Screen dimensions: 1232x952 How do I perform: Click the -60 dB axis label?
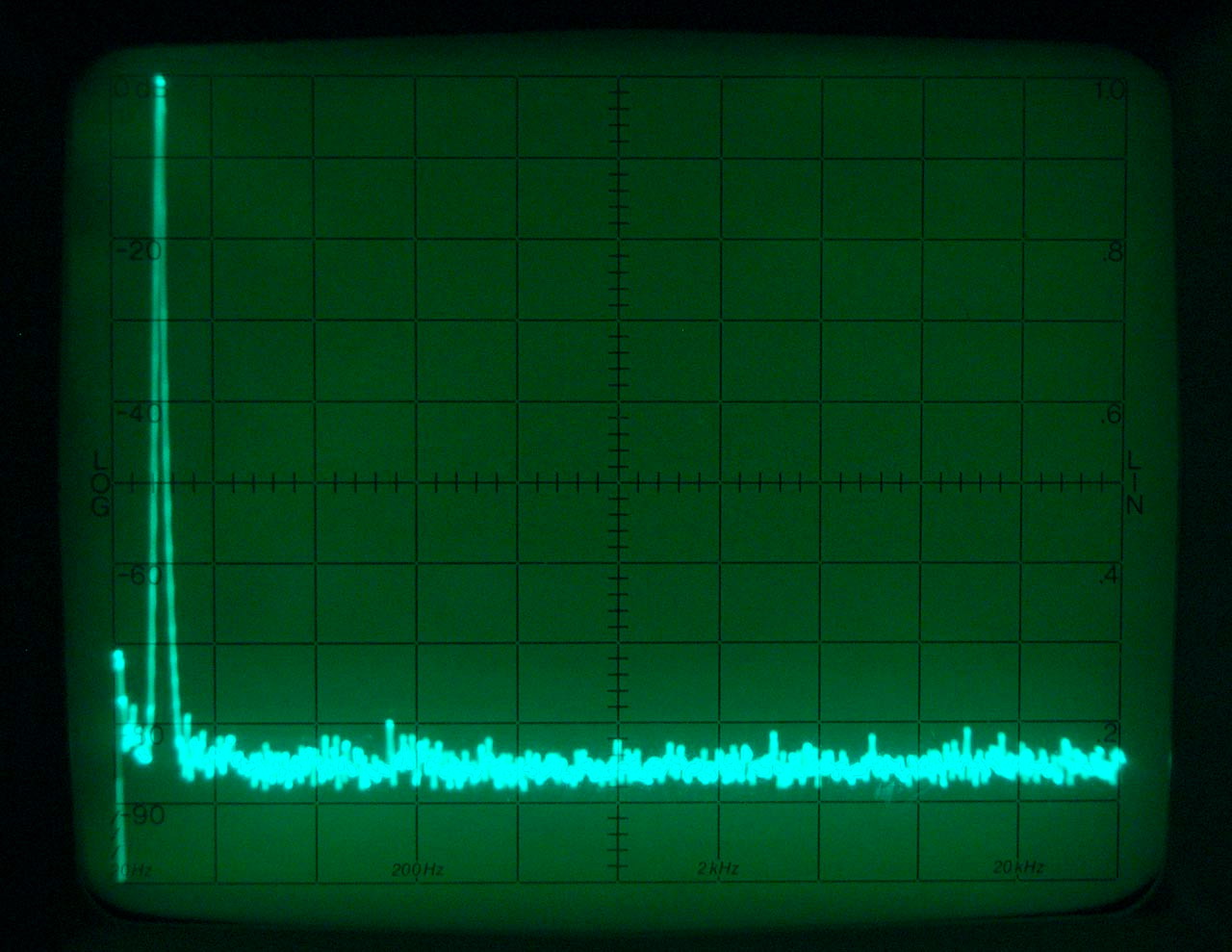(140, 576)
